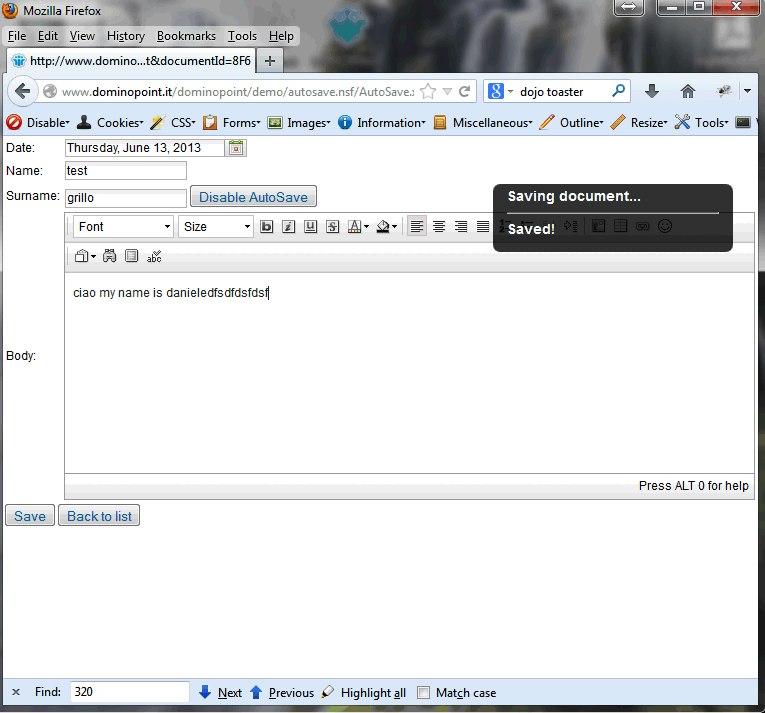The width and height of the screenshot is (765, 713).
Task: Open the File menu
Action: (17, 36)
